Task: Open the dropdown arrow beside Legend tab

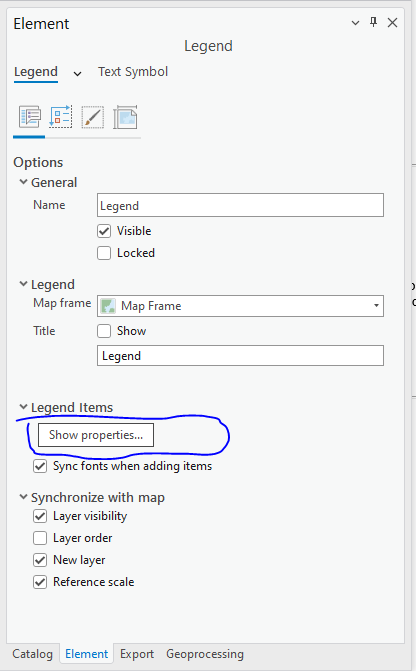Action: tap(77, 74)
